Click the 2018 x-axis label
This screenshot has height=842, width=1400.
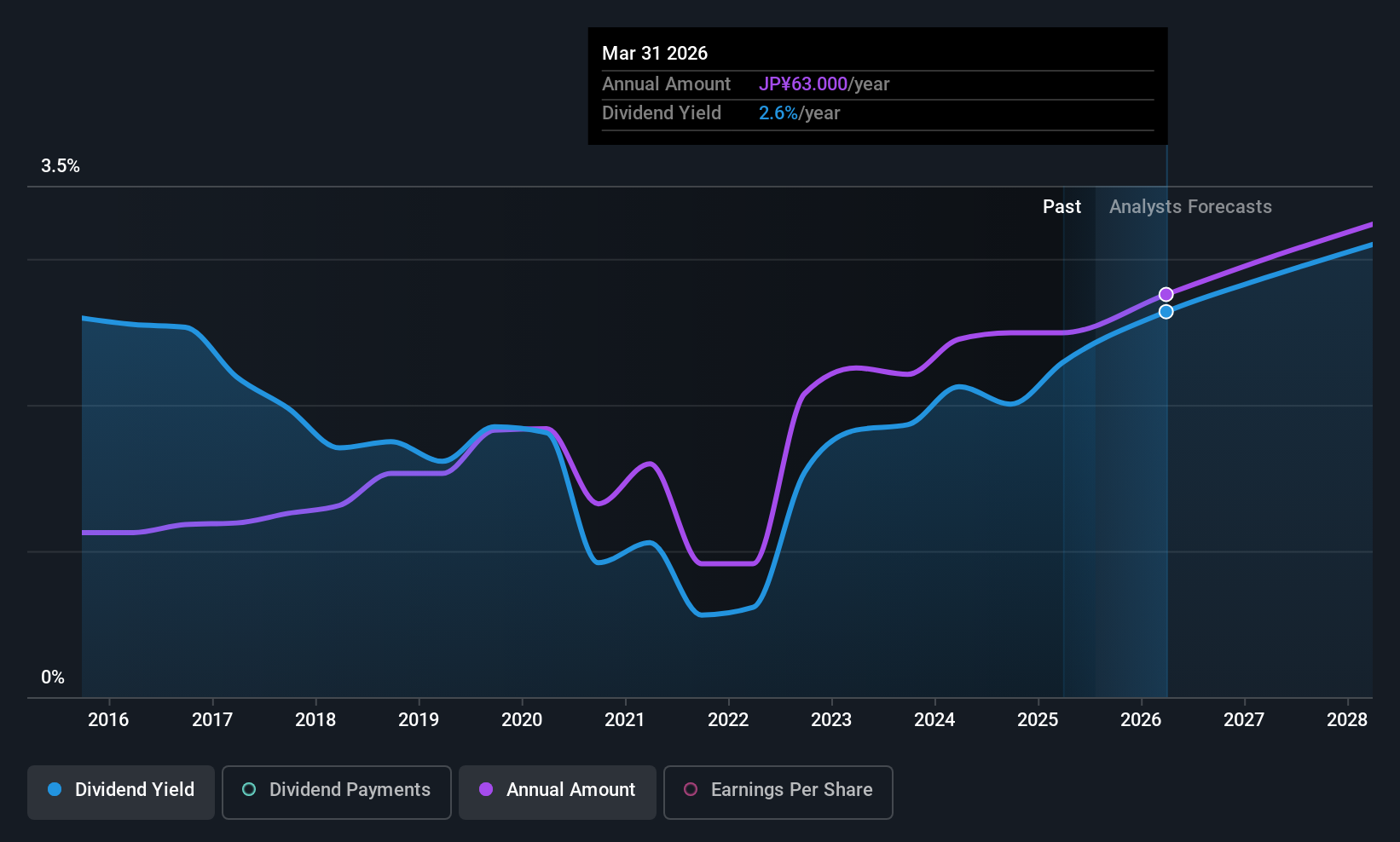pos(315,719)
